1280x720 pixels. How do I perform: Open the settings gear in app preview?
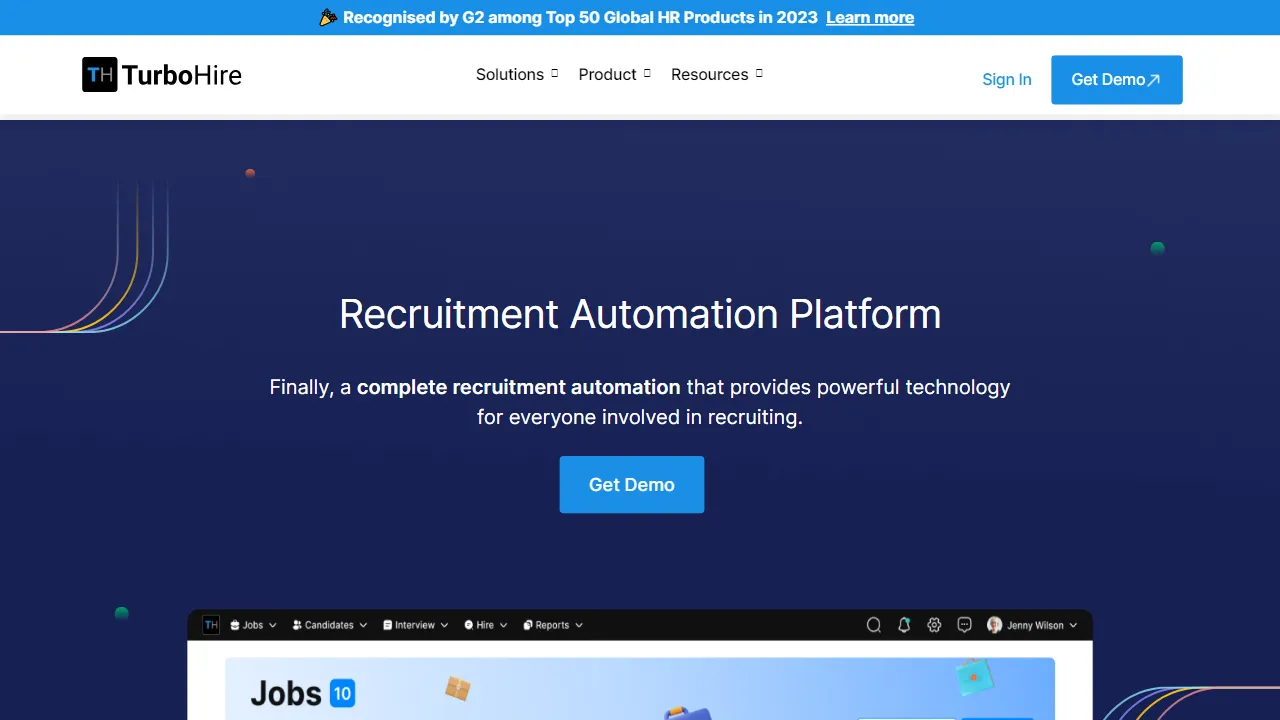click(934, 625)
